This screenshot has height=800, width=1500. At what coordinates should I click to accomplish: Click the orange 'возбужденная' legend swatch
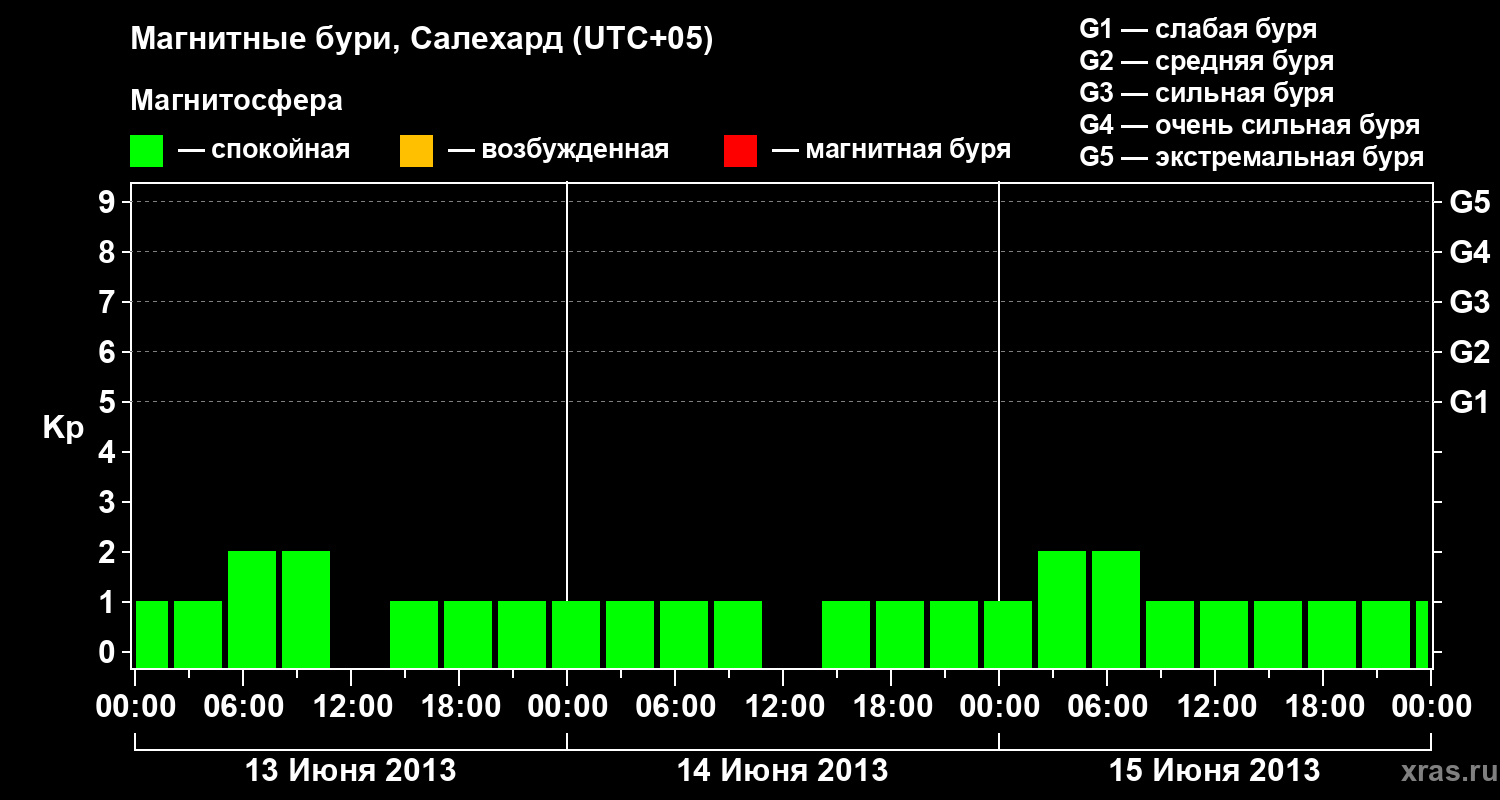pyautogui.click(x=416, y=151)
